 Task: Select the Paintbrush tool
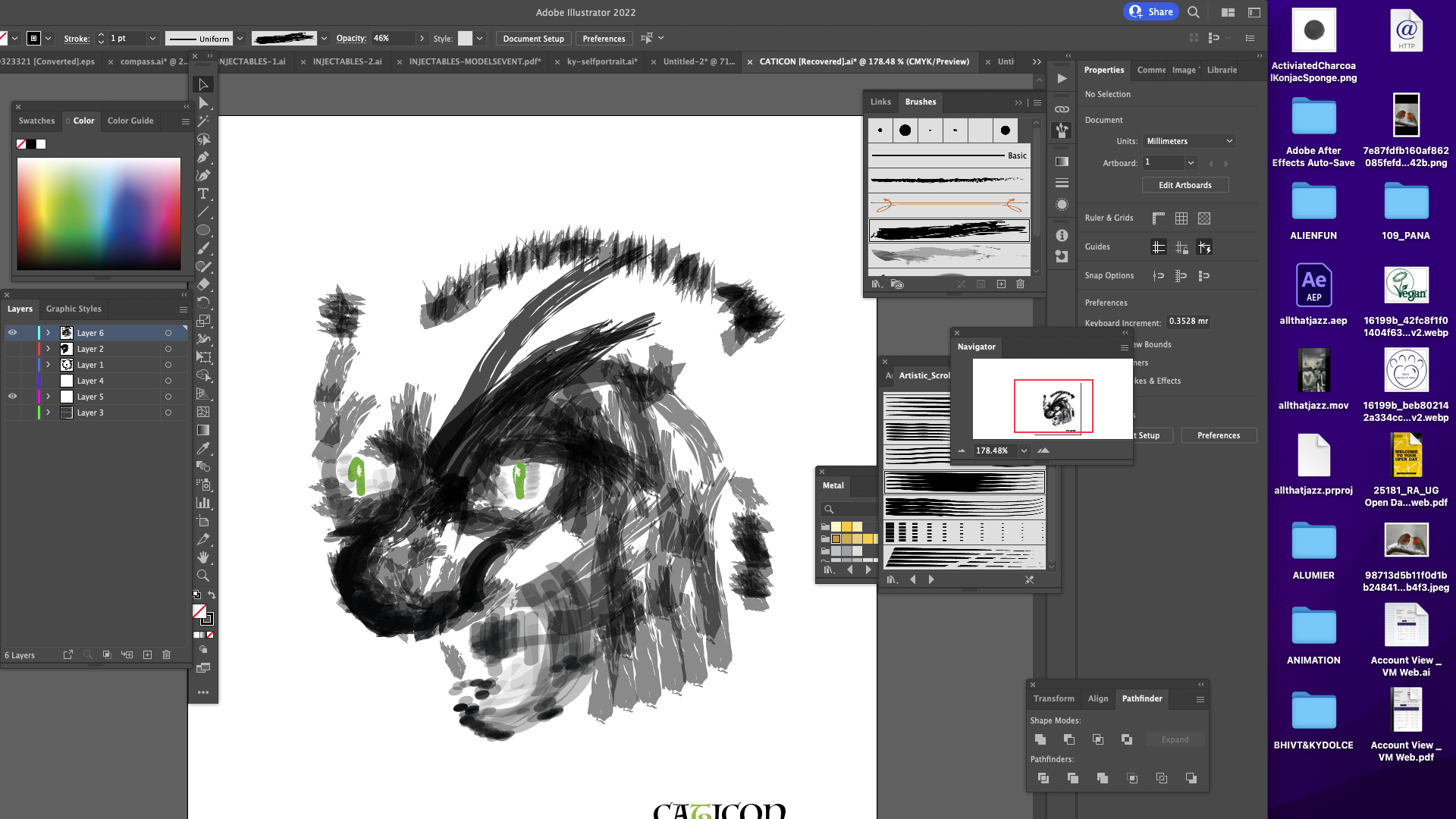203,248
